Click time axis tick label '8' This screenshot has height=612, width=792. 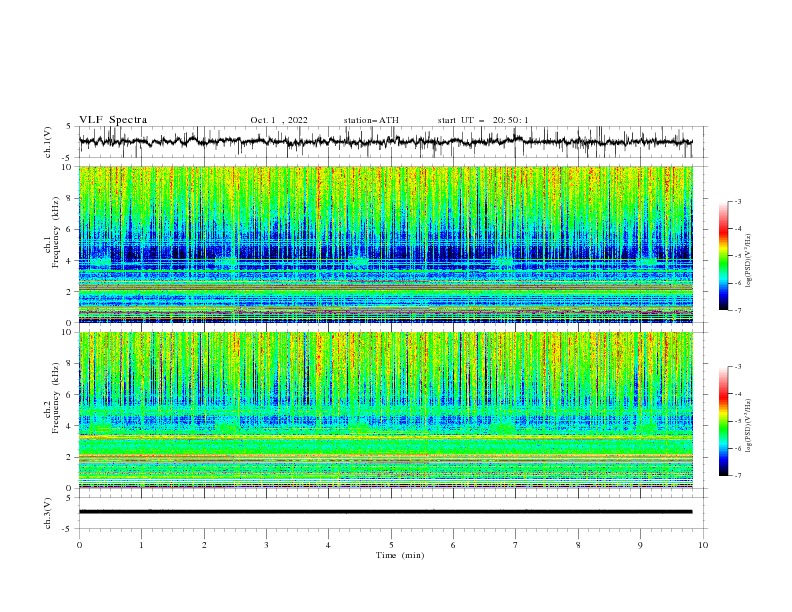pos(578,545)
